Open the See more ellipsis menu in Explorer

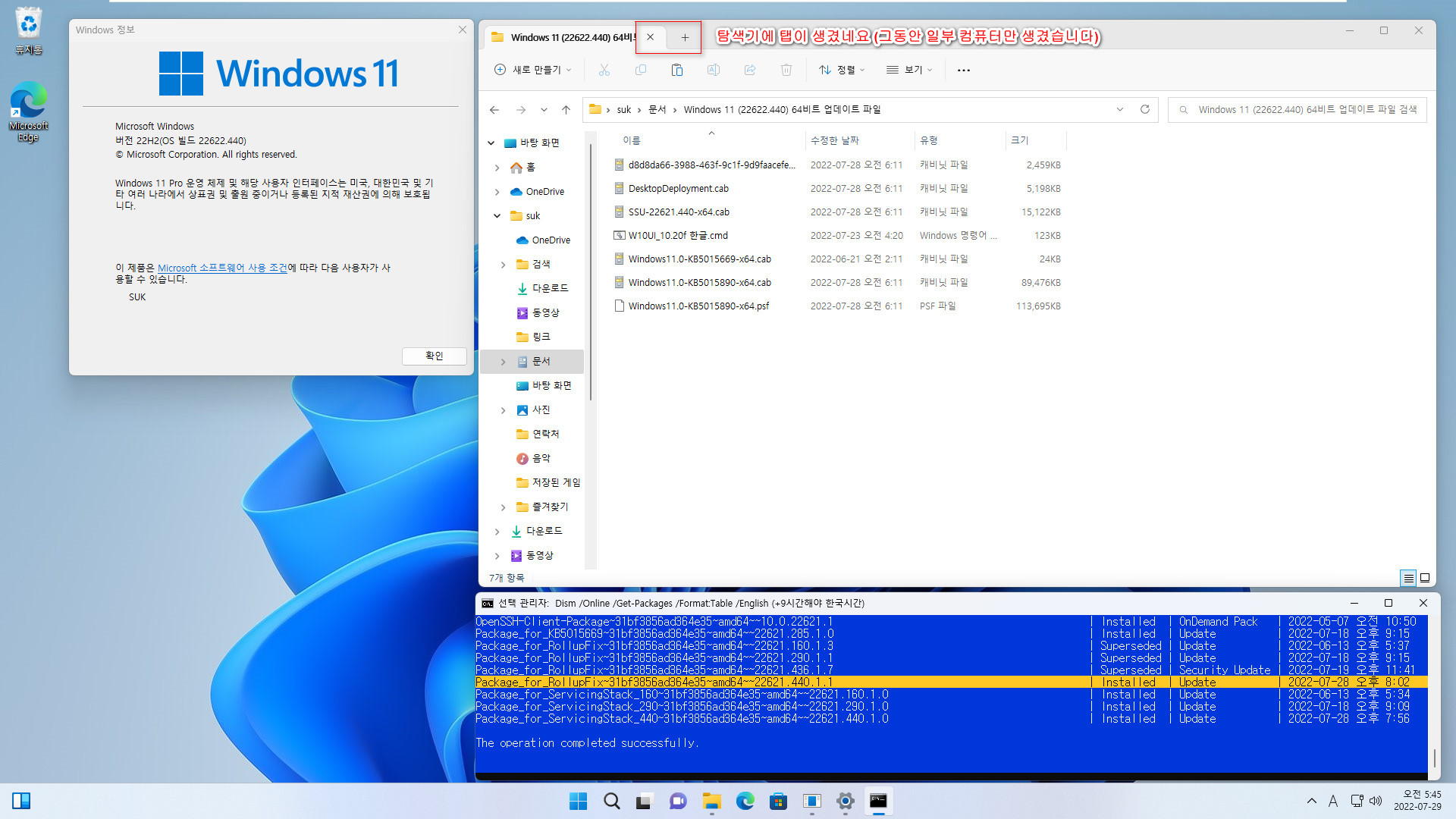pos(964,70)
